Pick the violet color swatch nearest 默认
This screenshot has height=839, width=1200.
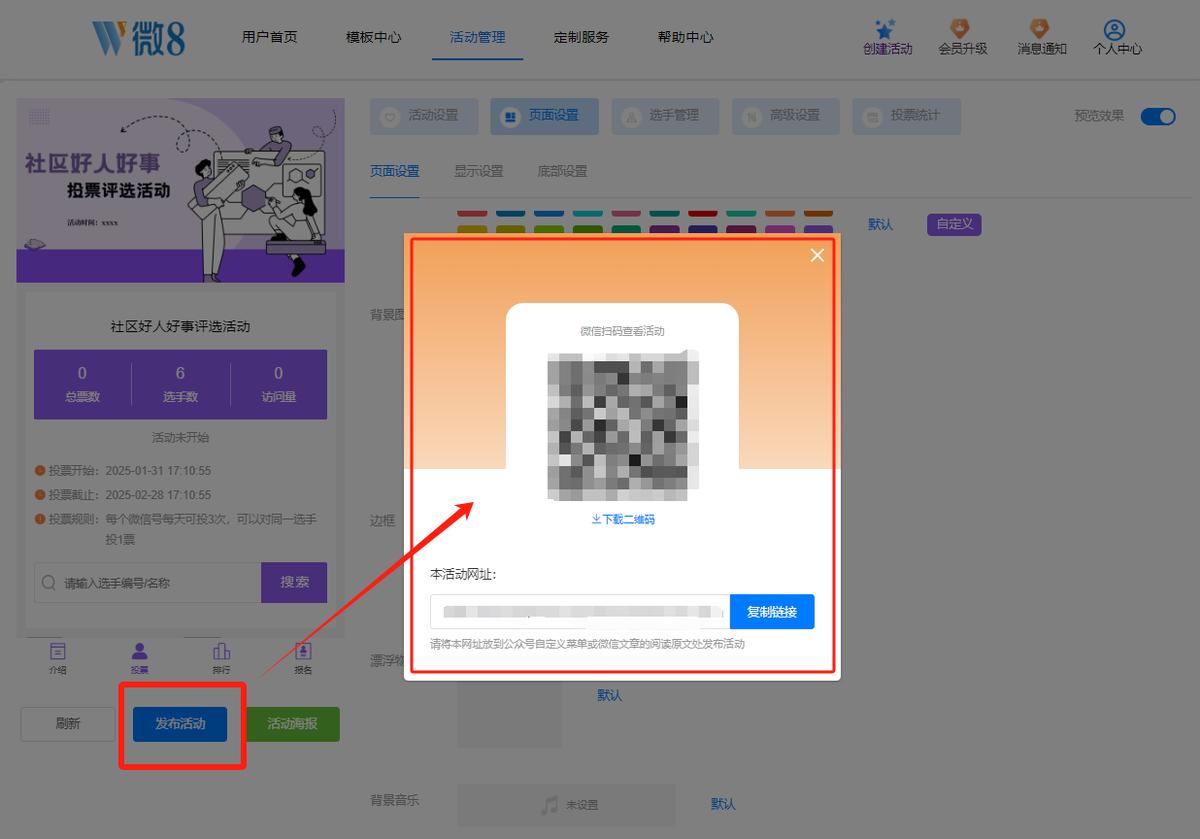pyautogui.click(x=818, y=230)
